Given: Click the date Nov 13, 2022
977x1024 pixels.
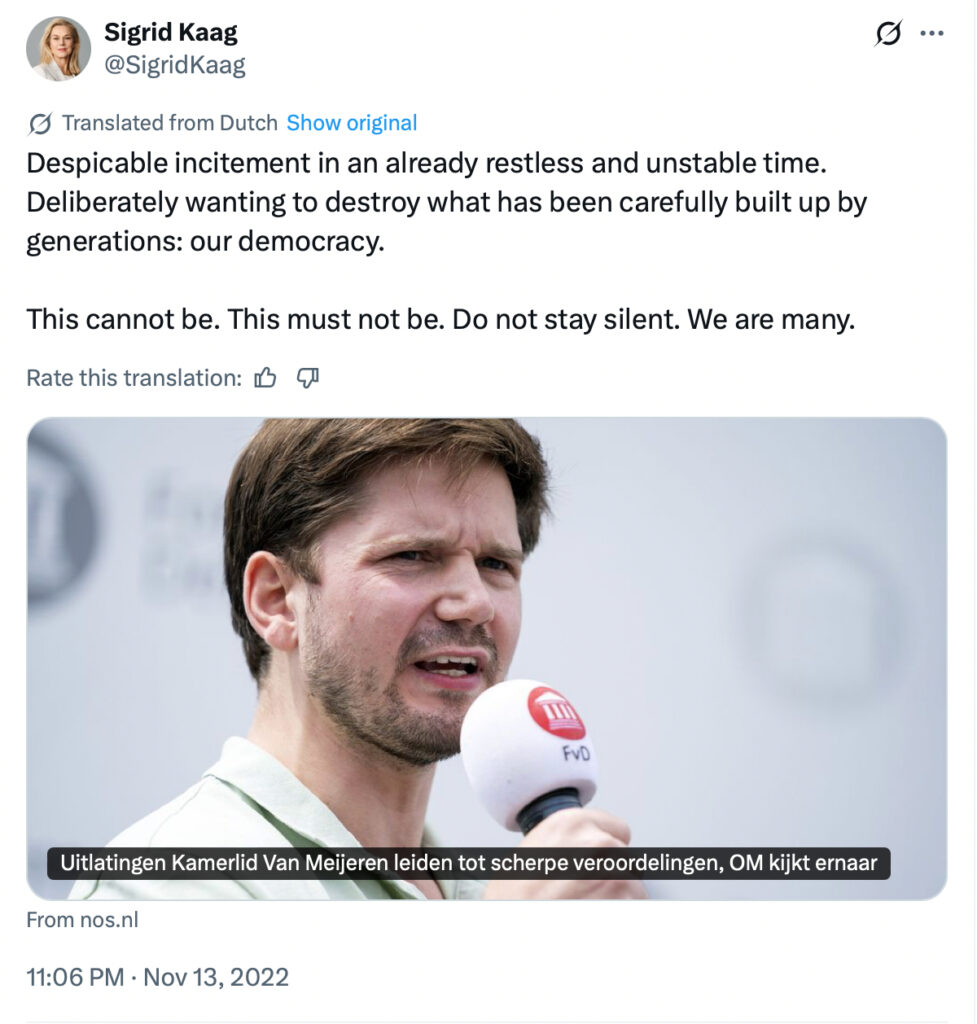Looking at the screenshot, I should tap(216, 977).
